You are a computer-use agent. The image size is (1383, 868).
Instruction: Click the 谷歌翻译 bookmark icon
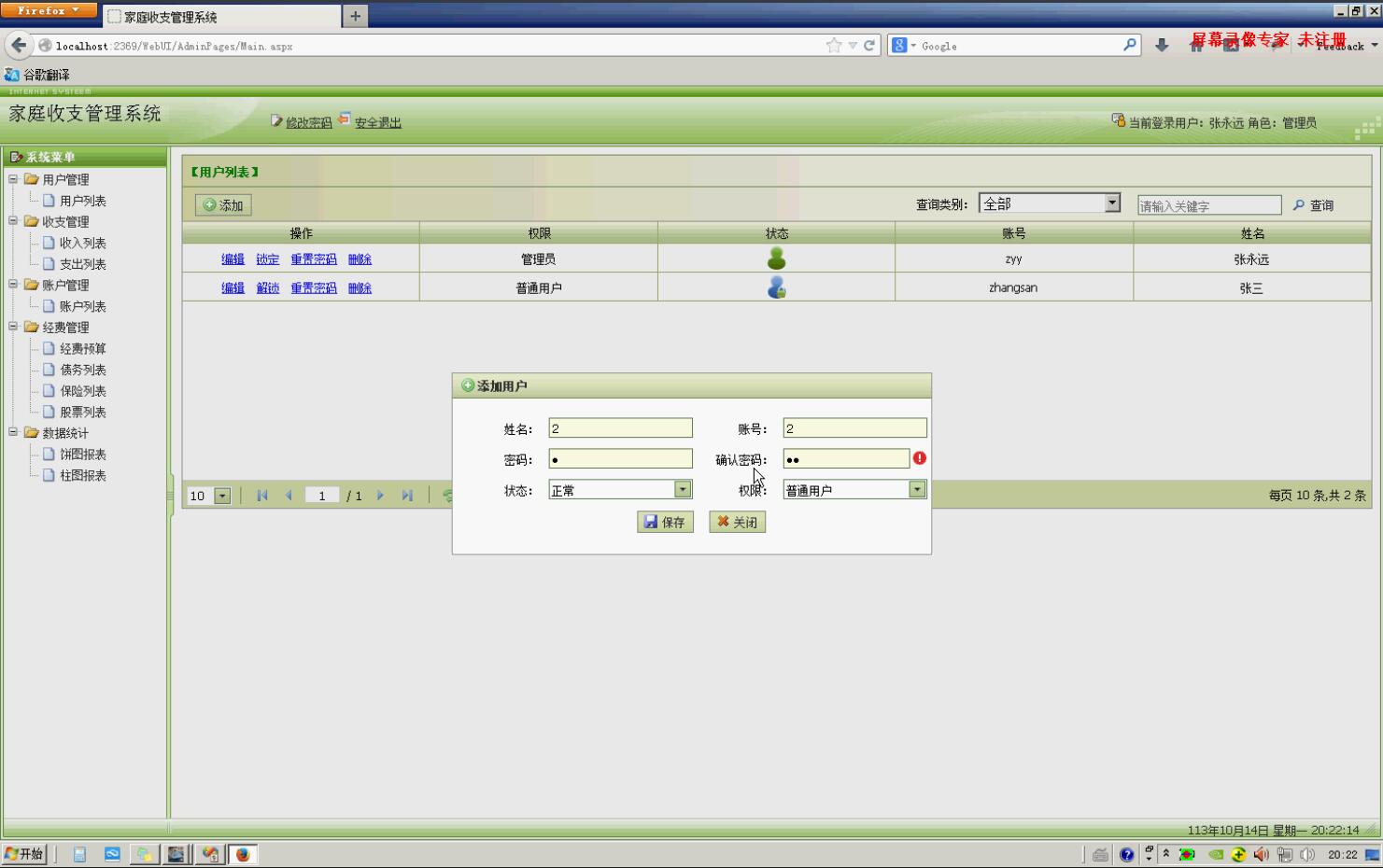pos(12,74)
